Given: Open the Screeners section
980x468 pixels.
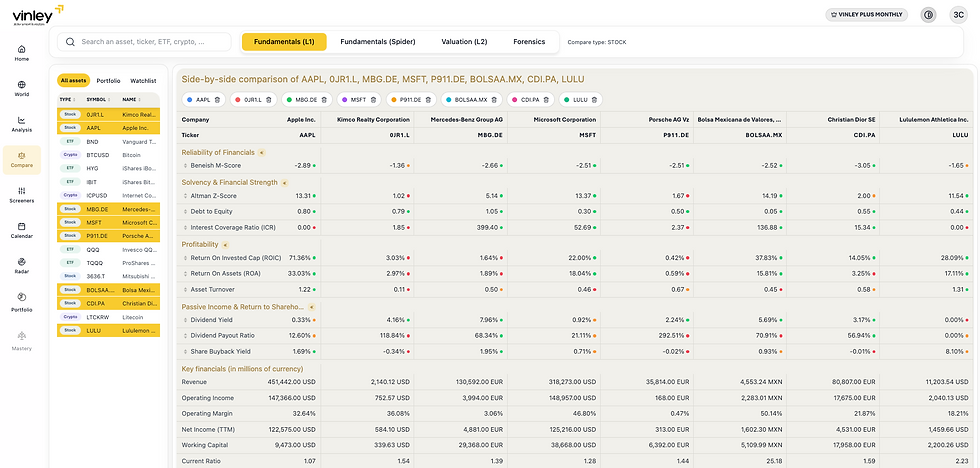Looking at the screenshot, I should [22, 195].
